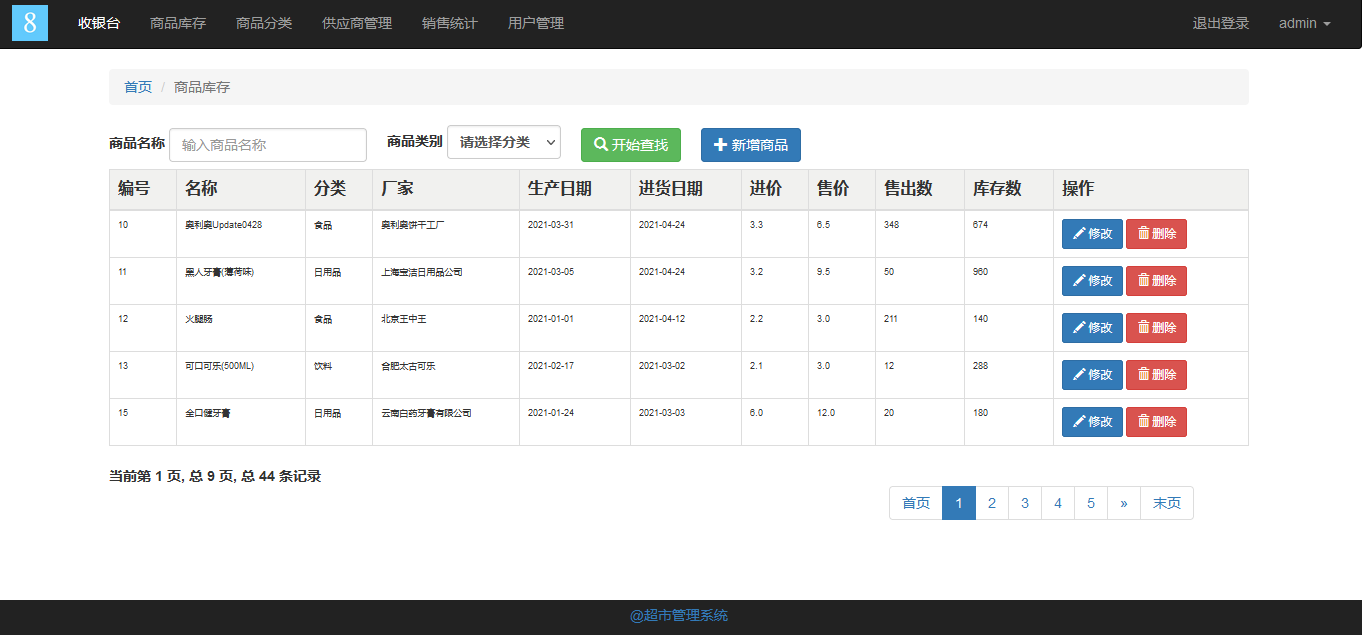Click 修改 for 黑人牙膏(薄荷味)
This screenshot has width=1362, height=635.
pos(1092,281)
